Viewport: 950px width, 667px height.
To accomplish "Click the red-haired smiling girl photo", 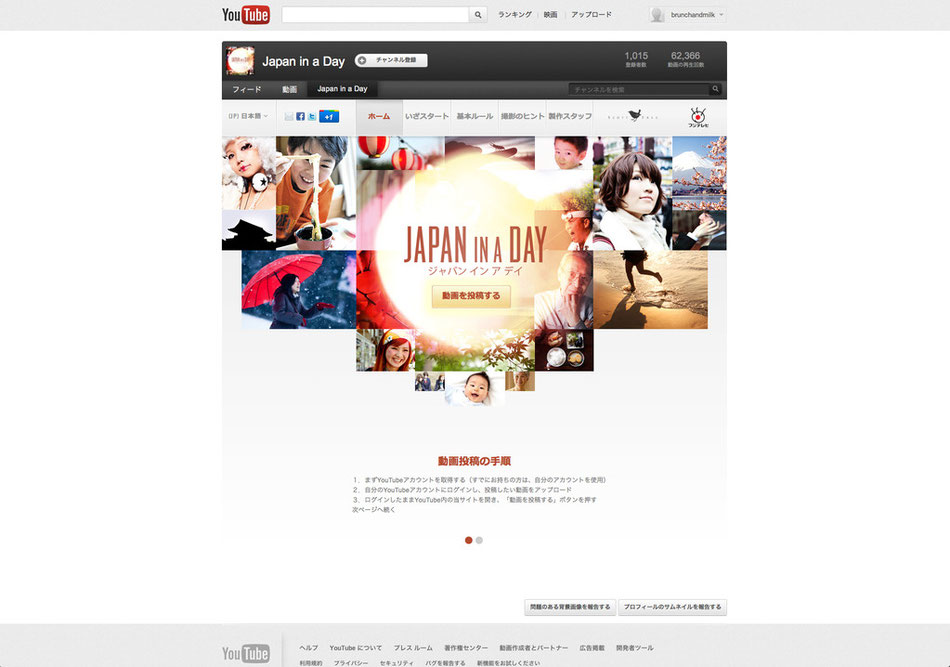I will pyautogui.click(x=385, y=350).
